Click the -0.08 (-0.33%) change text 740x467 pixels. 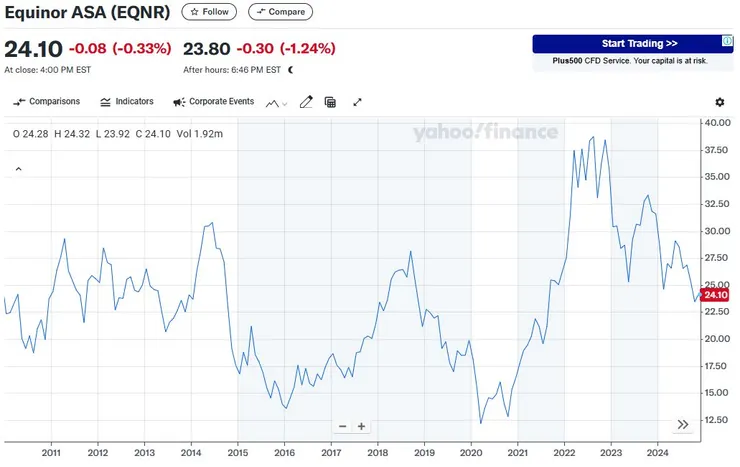[x=120, y=49]
